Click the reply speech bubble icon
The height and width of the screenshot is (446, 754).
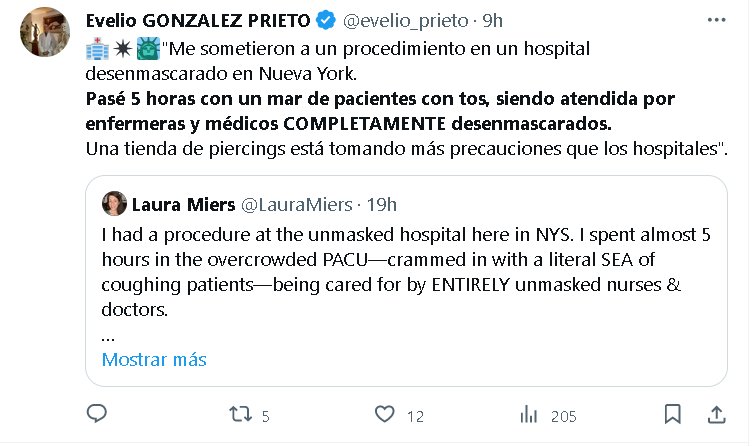point(97,414)
